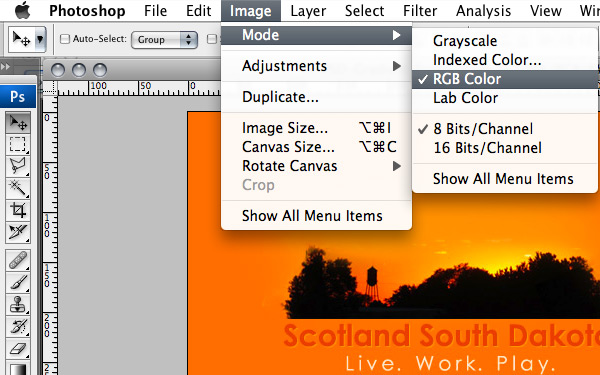Open the Filter menu
This screenshot has height=375, width=600.
pyautogui.click(x=420, y=11)
